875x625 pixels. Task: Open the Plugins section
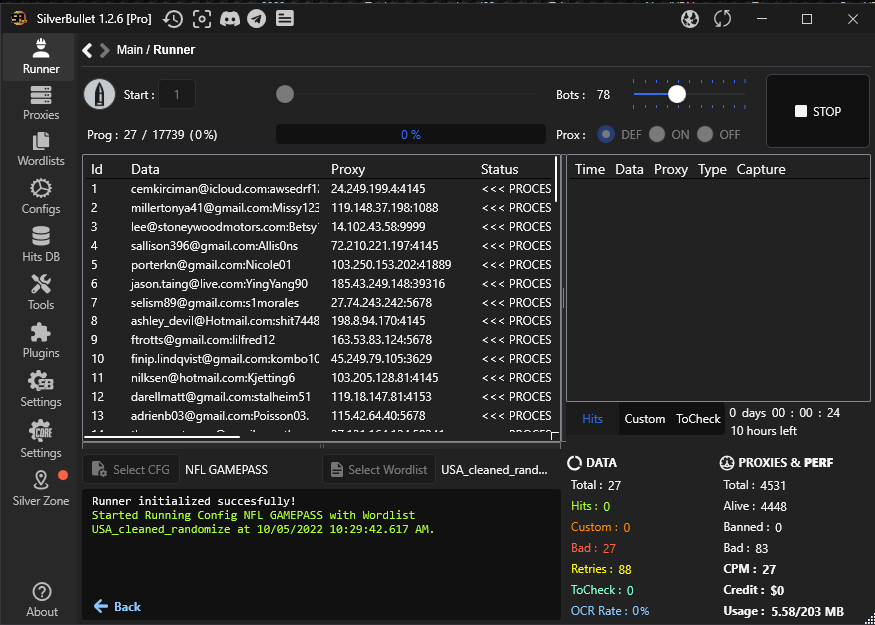click(x=41, y=341)
